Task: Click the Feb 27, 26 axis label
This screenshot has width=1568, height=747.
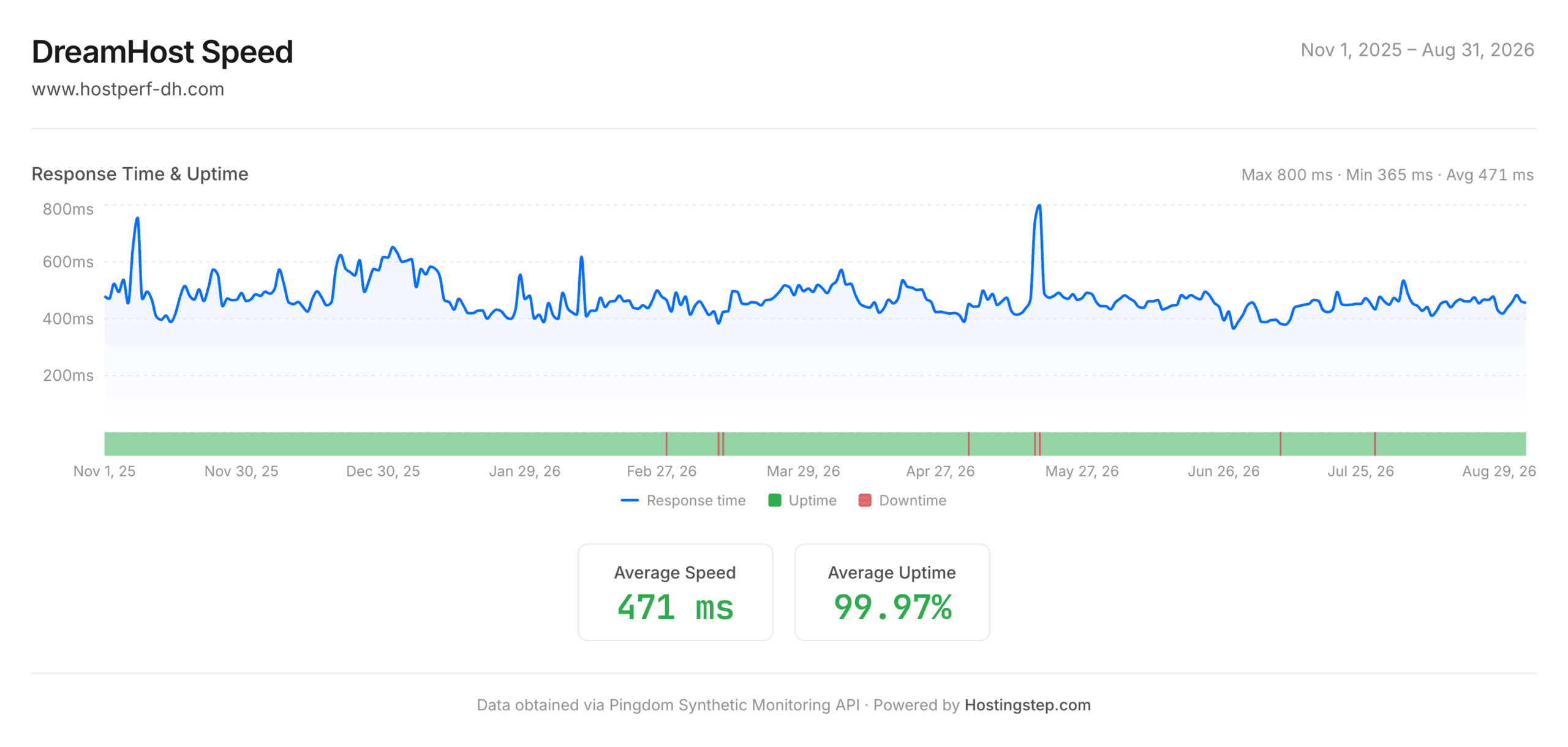Action: click(x=661, y=471)
